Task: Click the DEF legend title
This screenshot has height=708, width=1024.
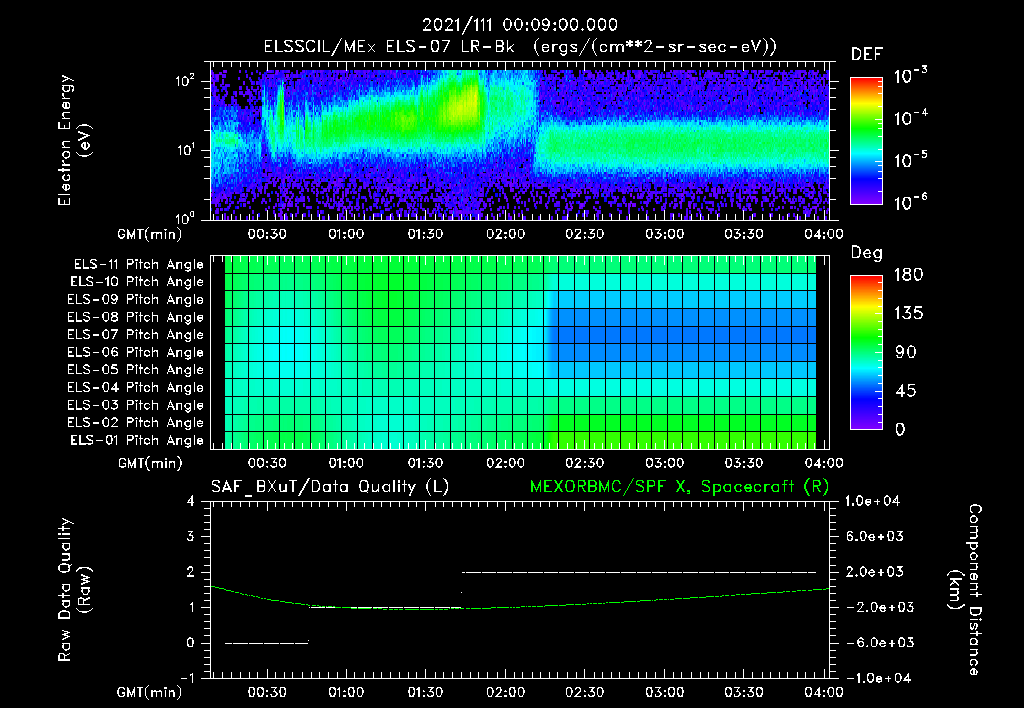Action: [867, 54]
